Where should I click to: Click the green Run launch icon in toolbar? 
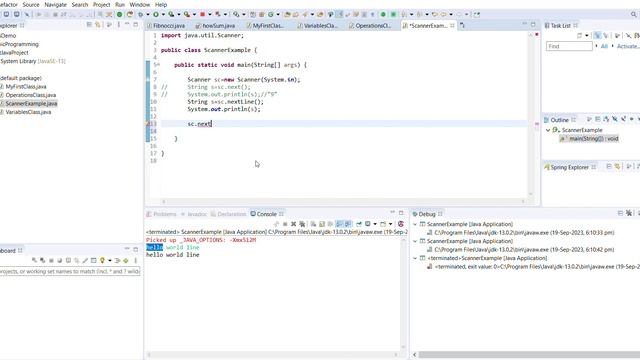coord(119,14)
